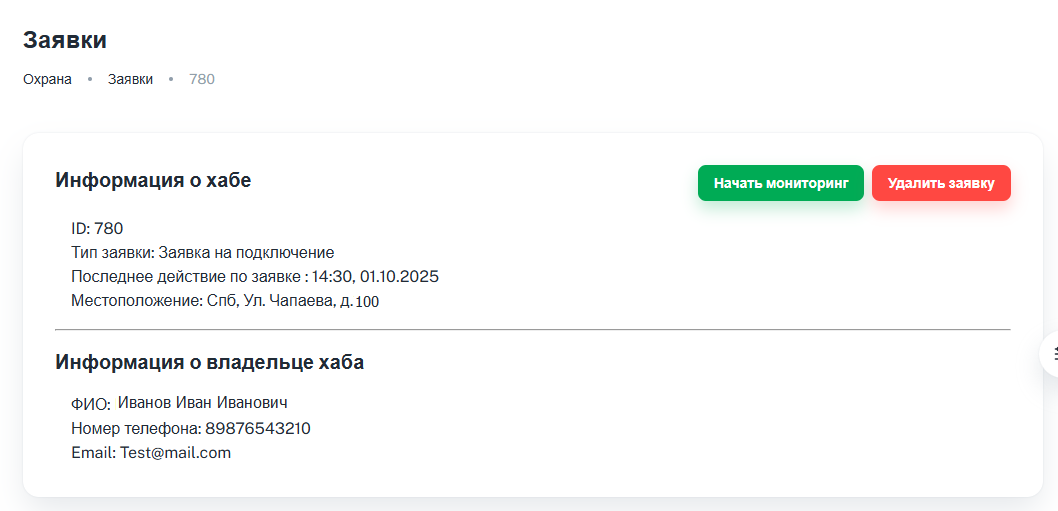
Task: Open the floating settings icon at right edge
Action: (x=1050, y=354)
